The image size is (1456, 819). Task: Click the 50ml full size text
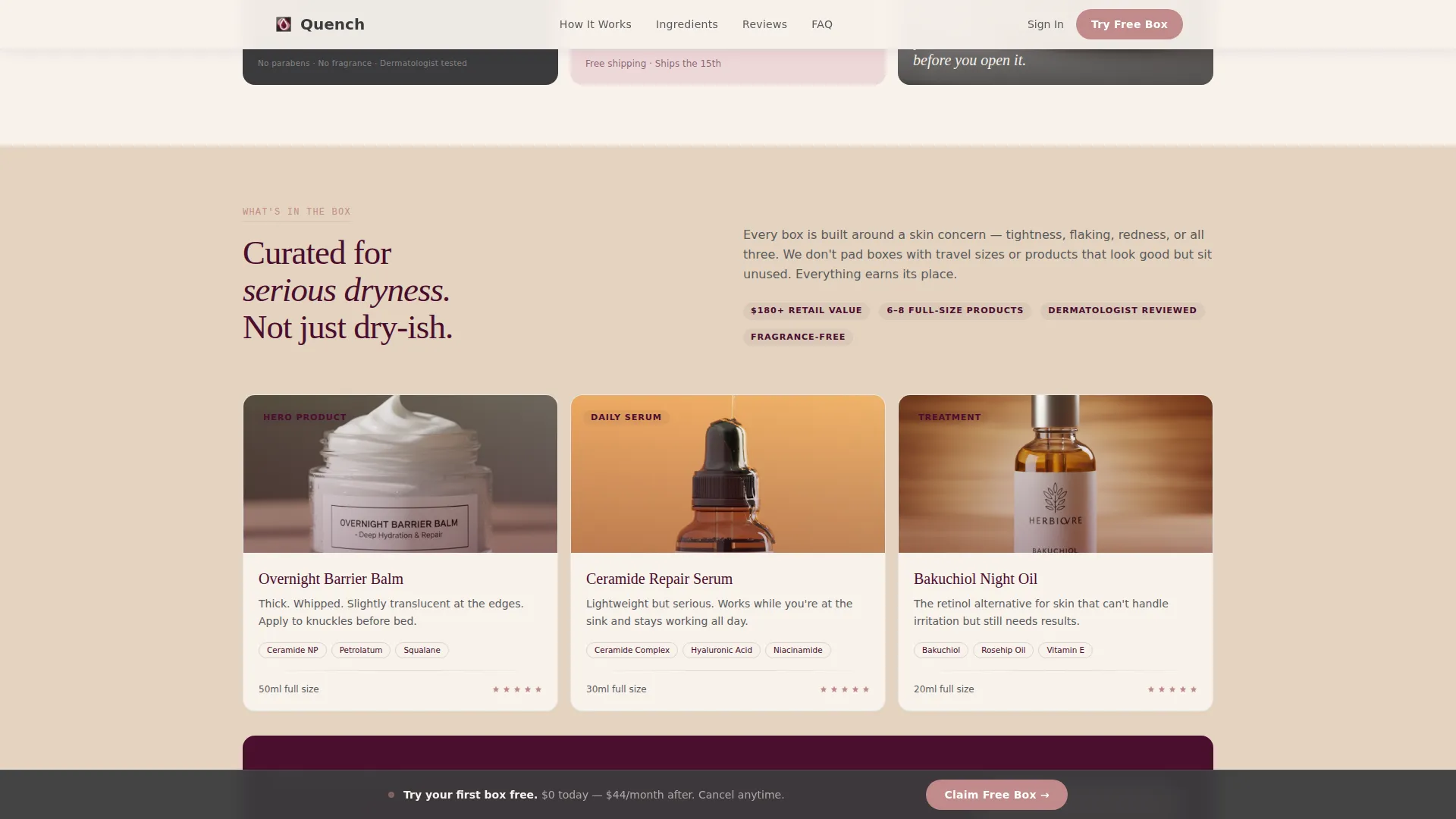289,689
